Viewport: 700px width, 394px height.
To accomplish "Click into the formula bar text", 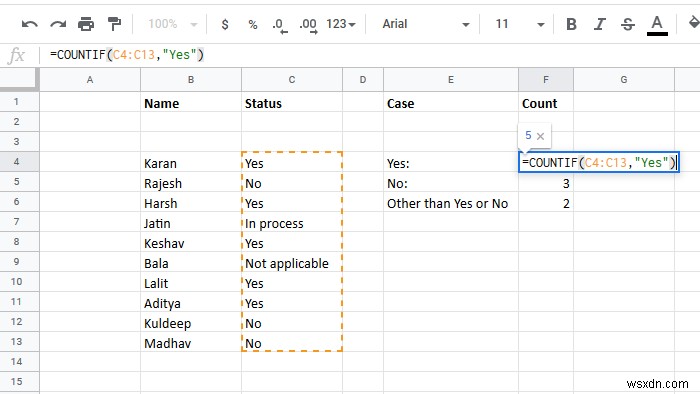I will (127, 55).
